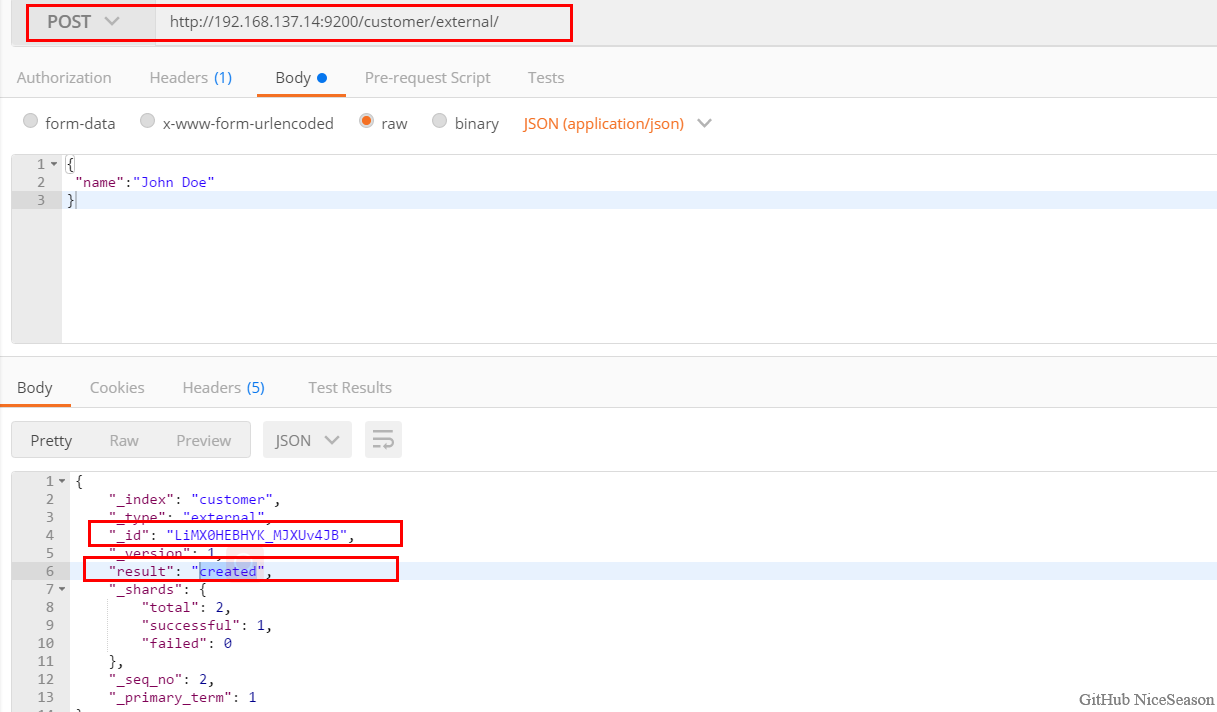View the response Headers (5) tab

click(223, 387)
